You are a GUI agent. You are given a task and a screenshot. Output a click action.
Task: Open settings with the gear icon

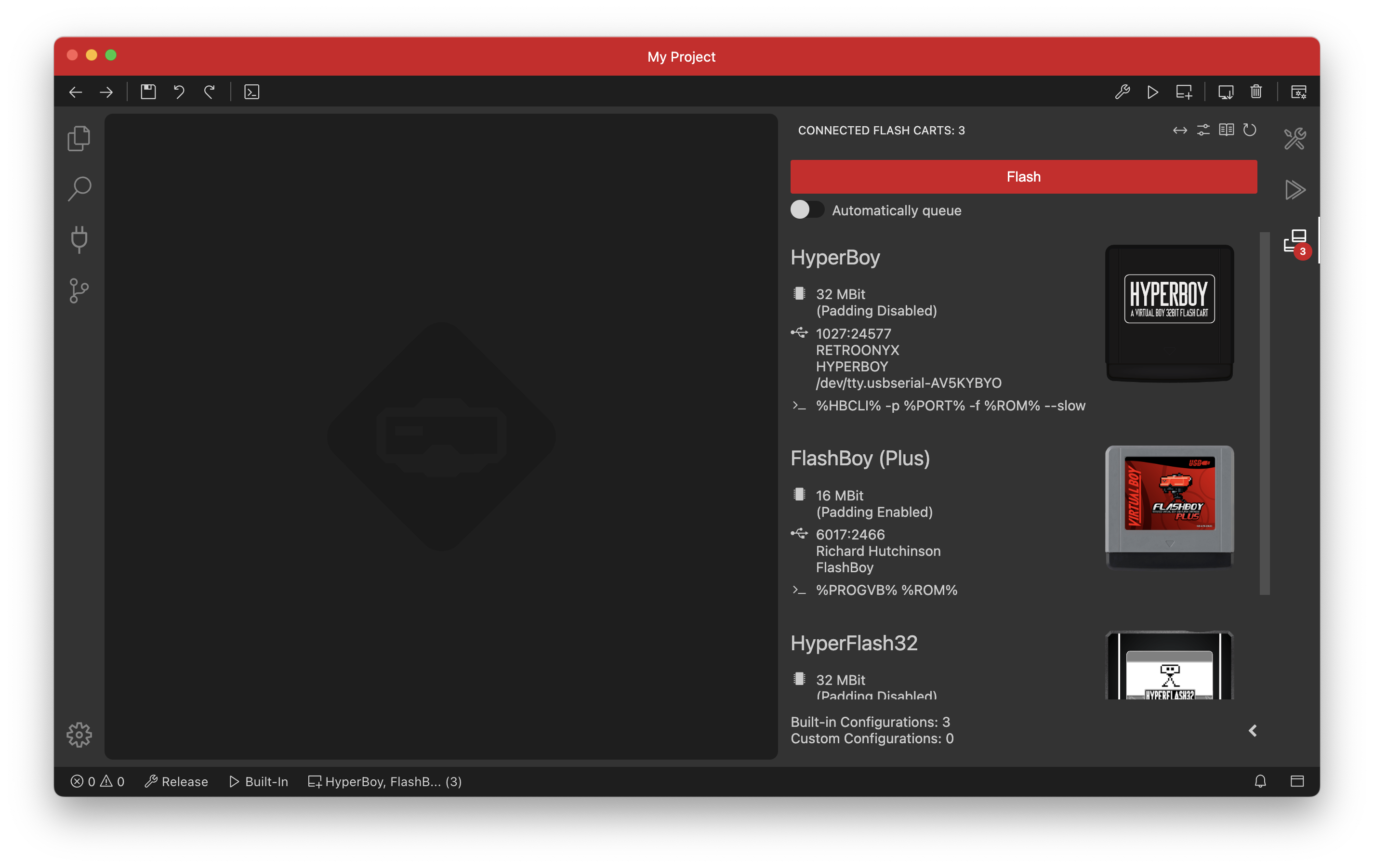tap(79, 735)
